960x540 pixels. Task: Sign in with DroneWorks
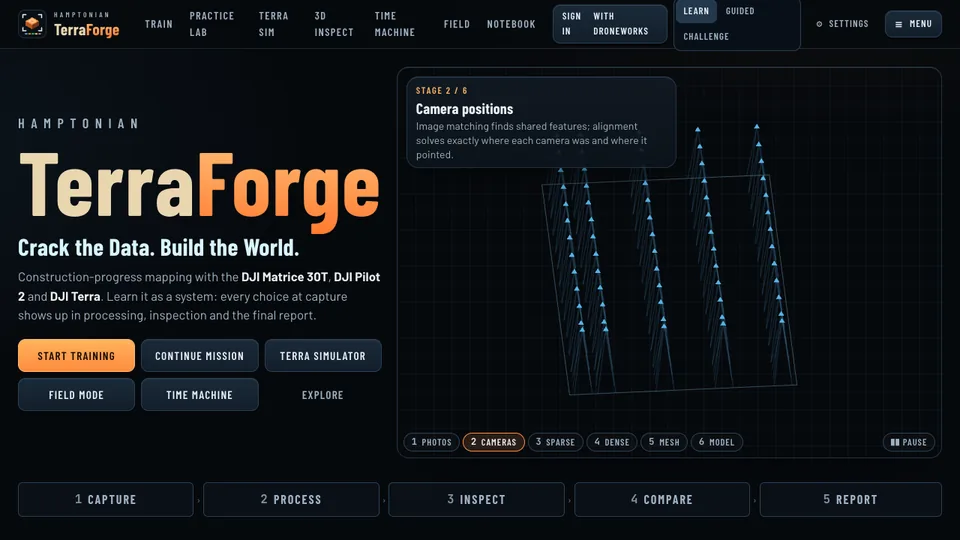point(610,24)
